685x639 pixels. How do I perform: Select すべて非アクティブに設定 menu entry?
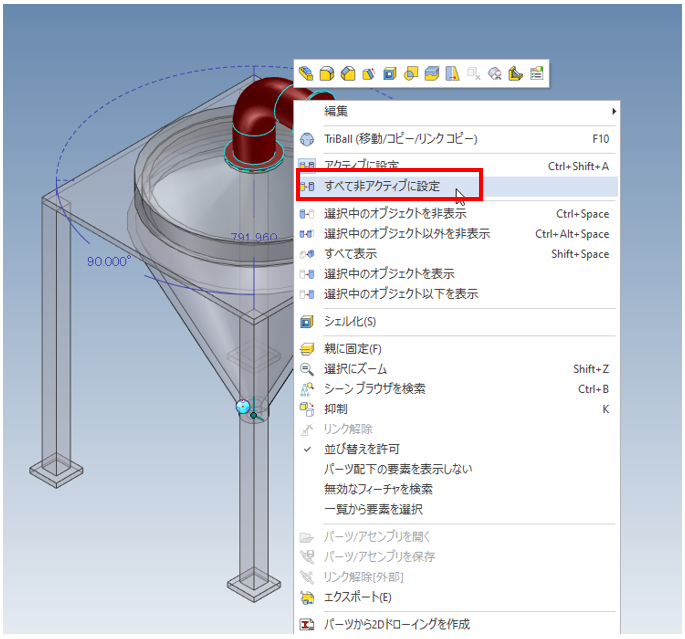pyautogui.click(x=457, y=187)
